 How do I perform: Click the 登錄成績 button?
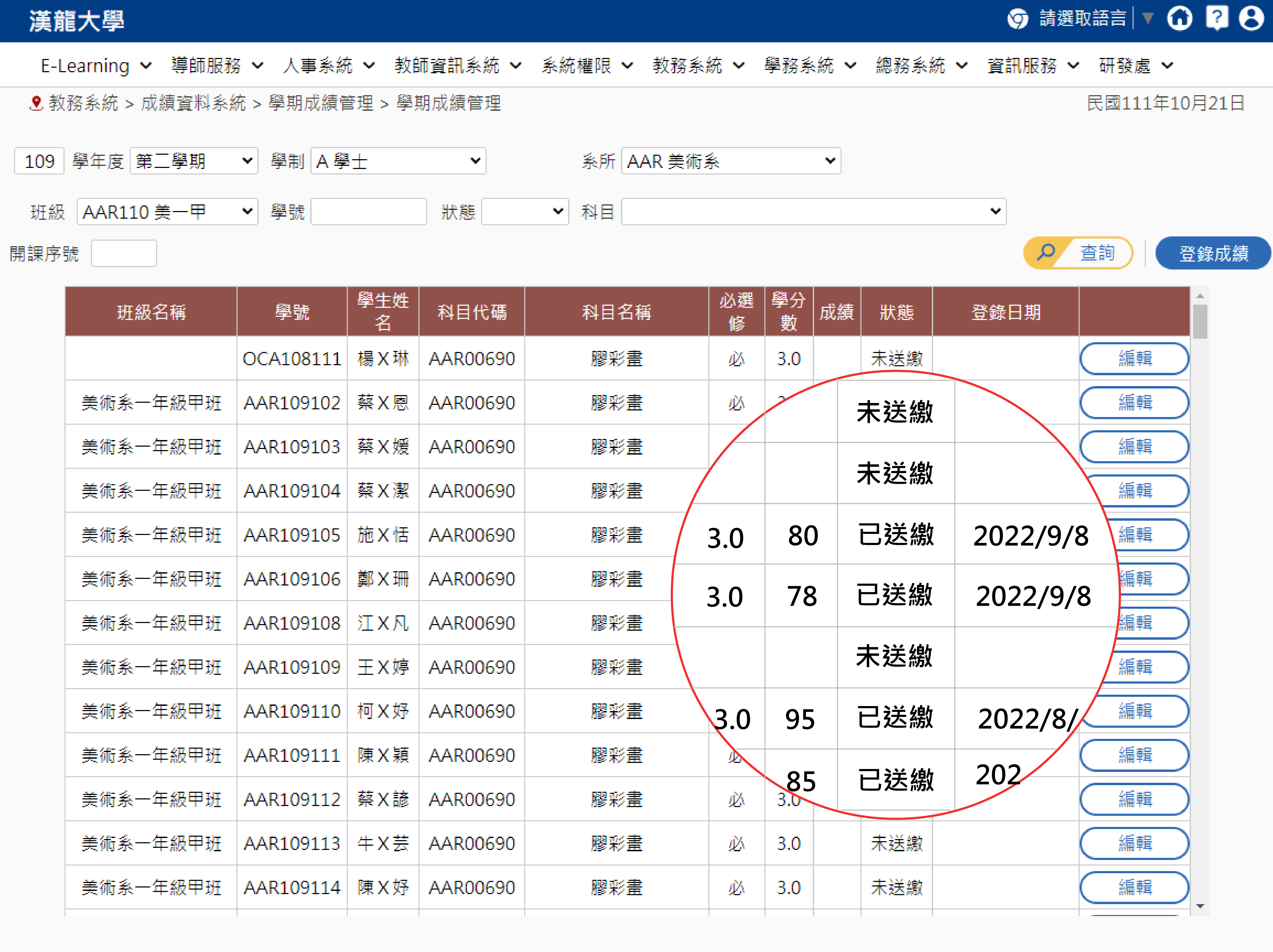tap(1213, 253)
